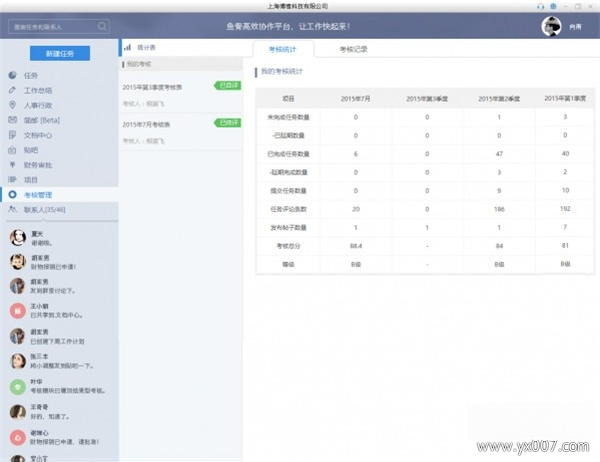Open the 项目 flag icon in sidebar

coord(13,180)
